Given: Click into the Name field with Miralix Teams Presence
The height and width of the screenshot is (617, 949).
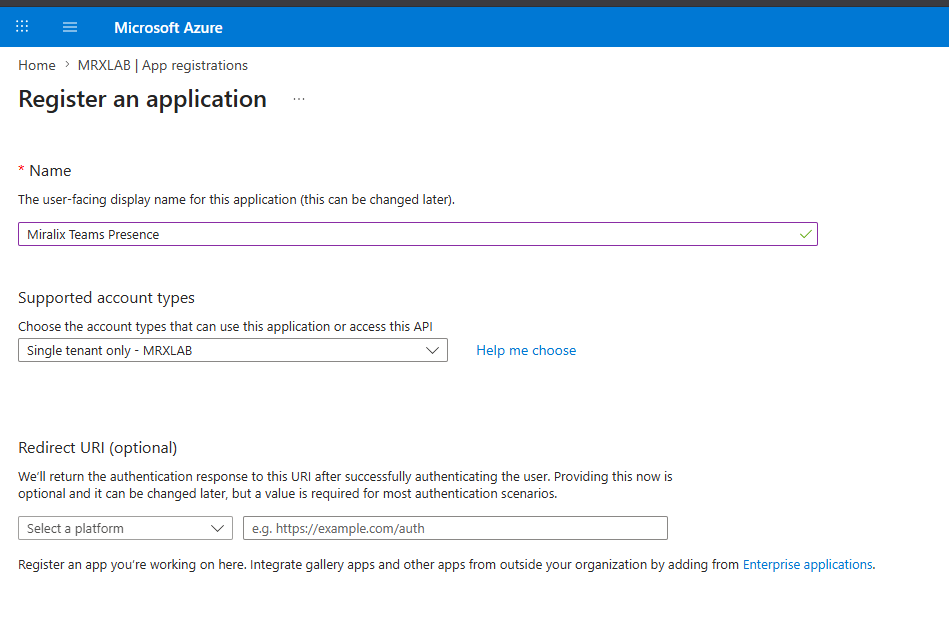Looking at the screenshot, I should click(418, 234).
